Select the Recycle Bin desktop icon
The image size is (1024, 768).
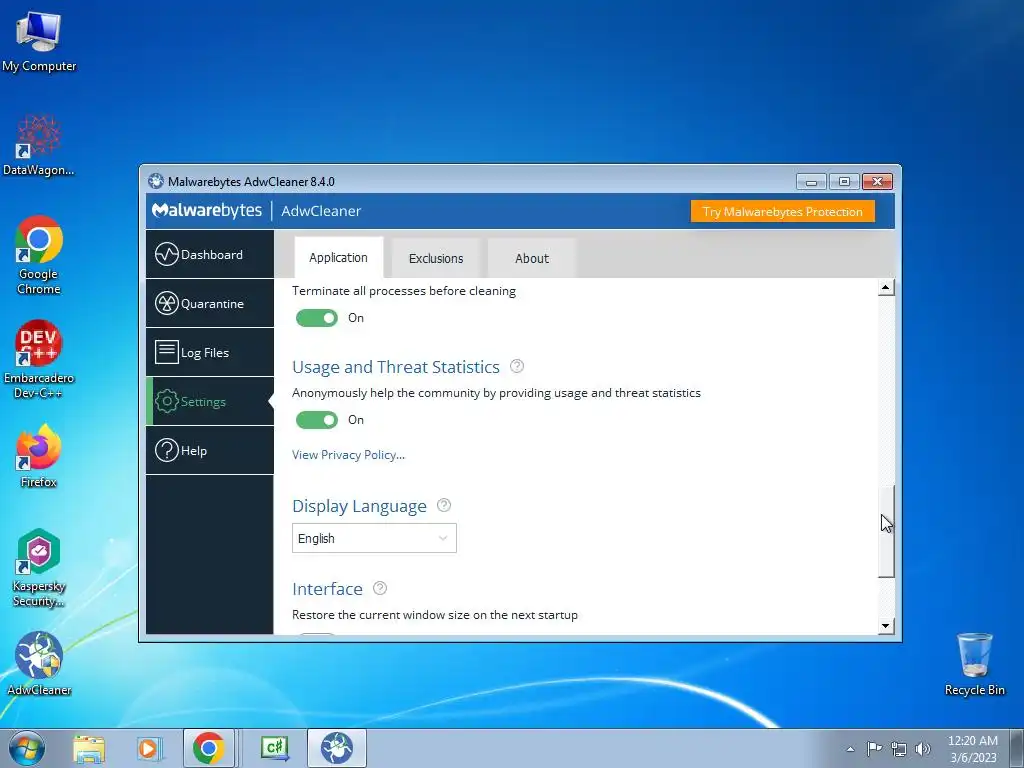(x=974, y=664)
